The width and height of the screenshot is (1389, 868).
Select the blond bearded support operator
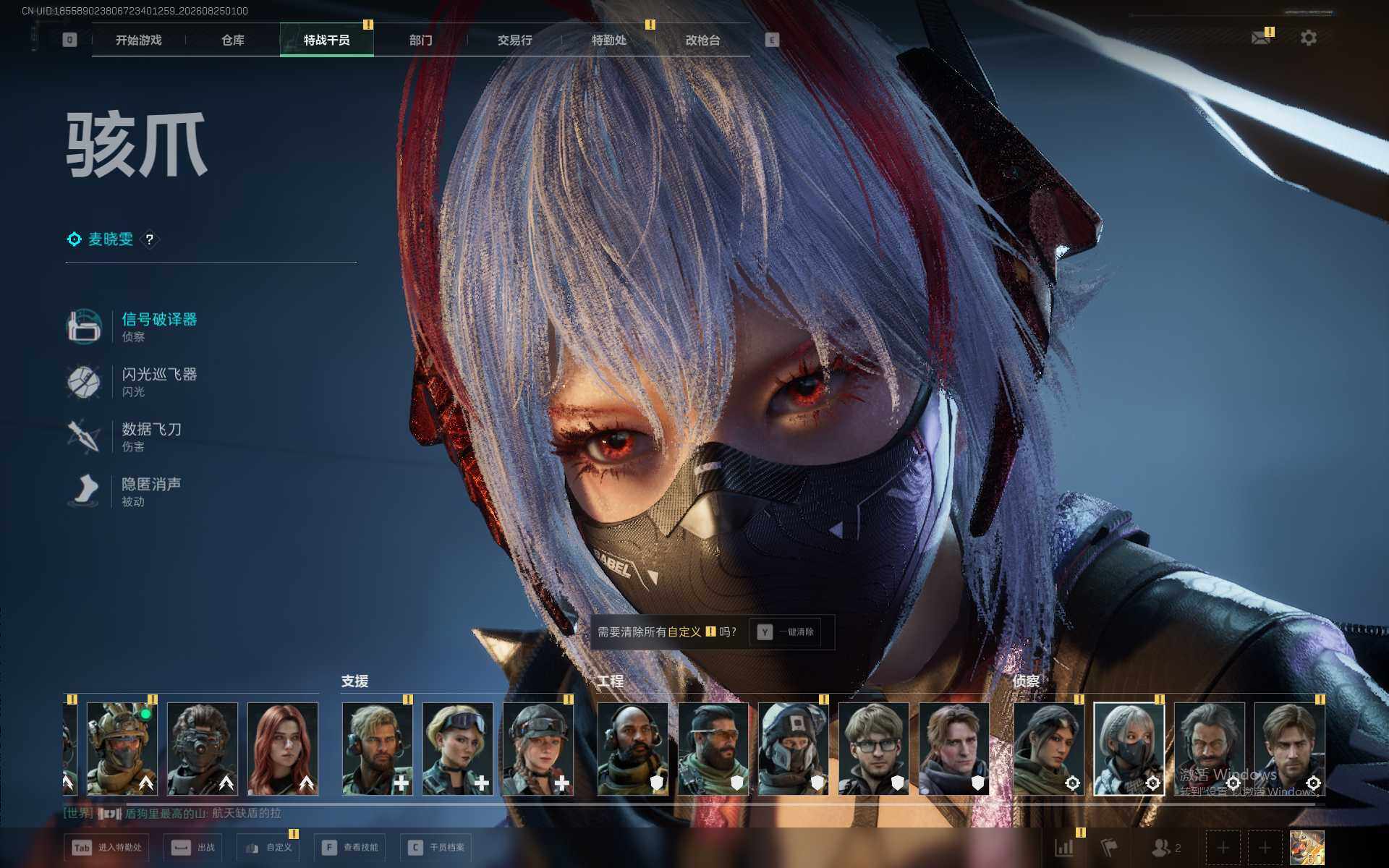click(378, 749)
